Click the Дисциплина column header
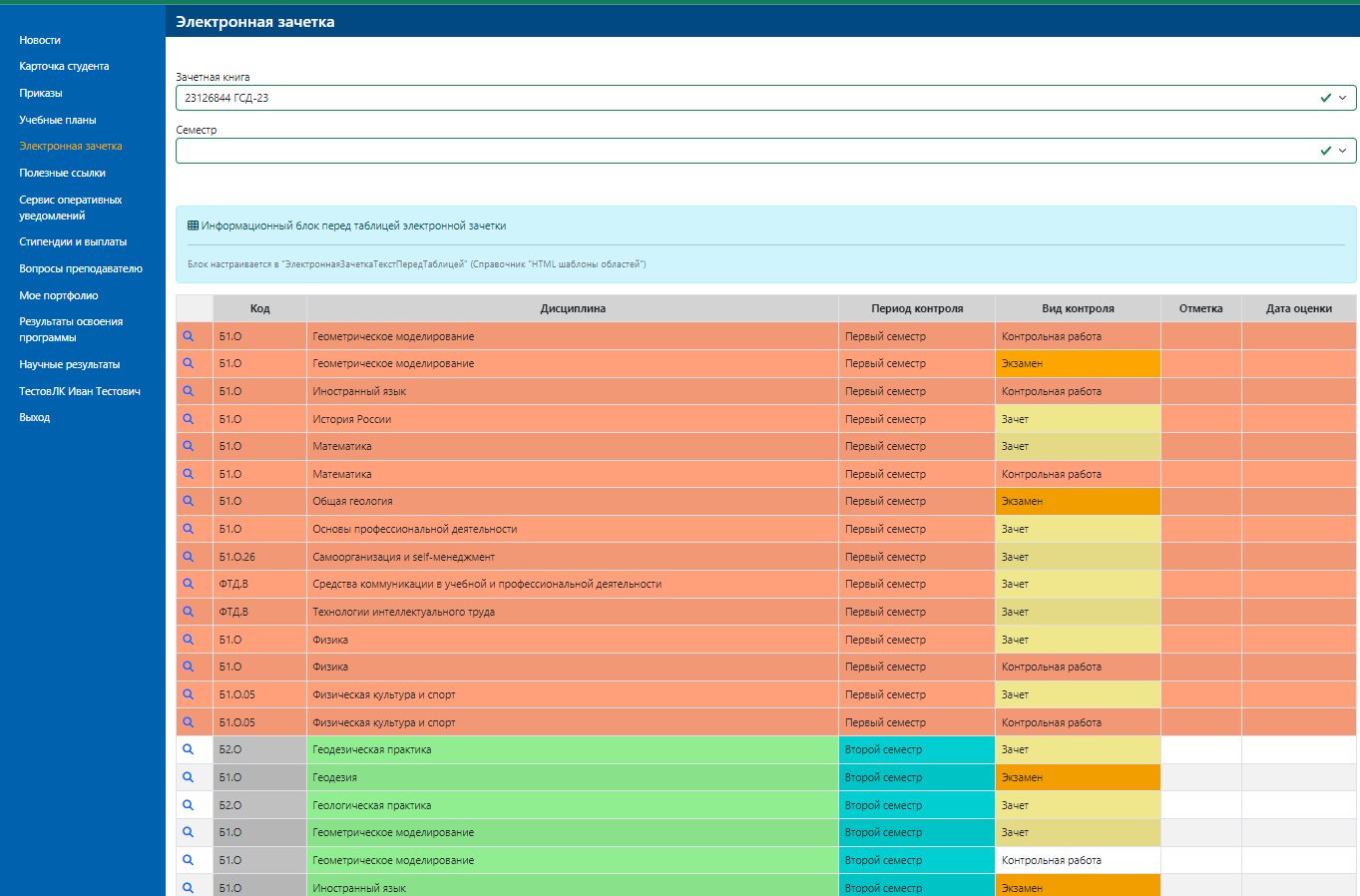1360x896 pixels. pos(573,308)
